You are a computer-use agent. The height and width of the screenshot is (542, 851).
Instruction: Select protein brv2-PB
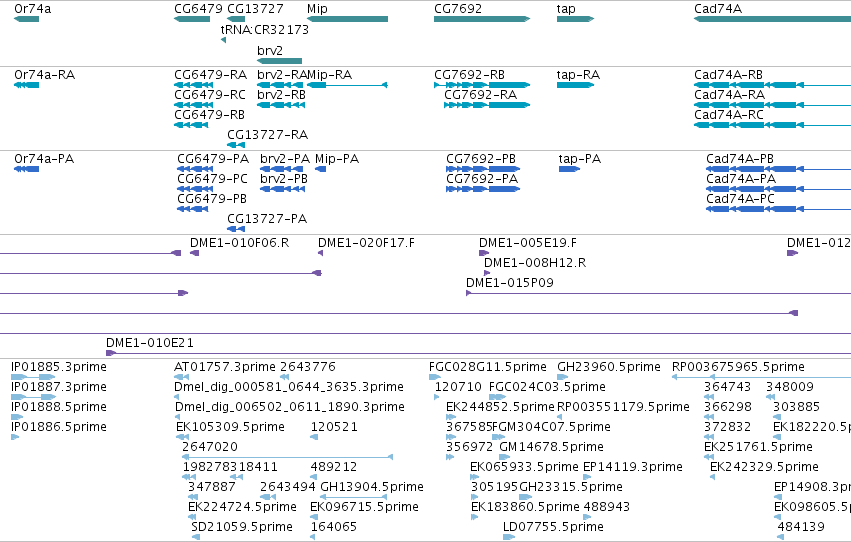pos(282,189)
